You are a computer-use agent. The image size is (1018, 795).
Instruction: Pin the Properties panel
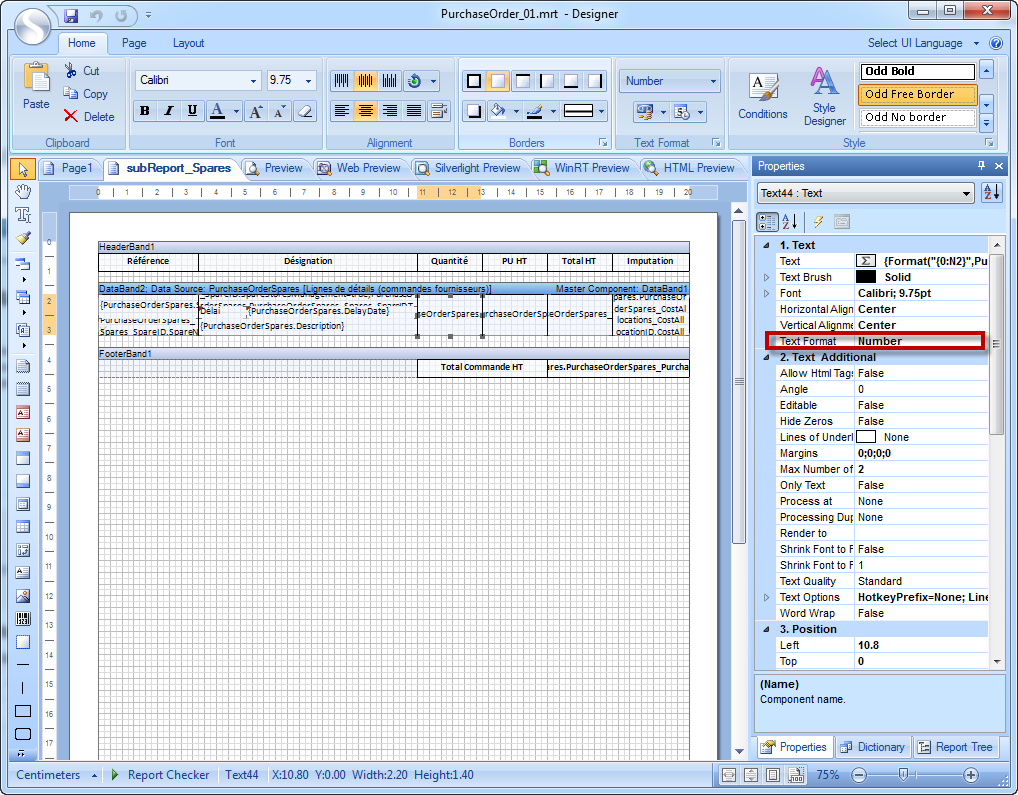981,166
